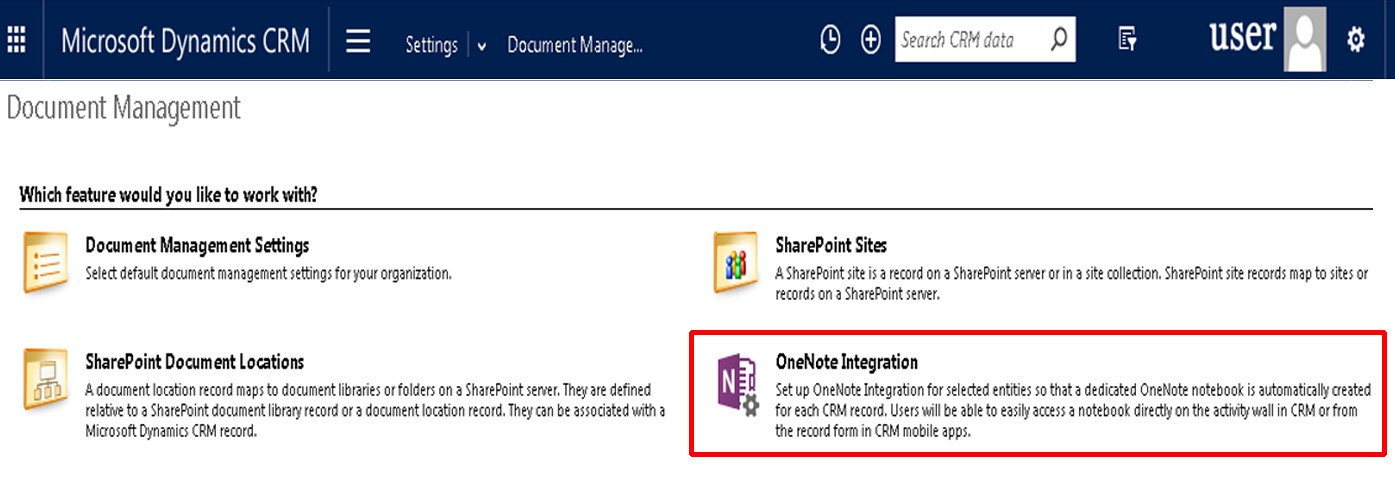This screenshot has width=1395, height=482.
Task: Open the settings gear icon
Action: (1356, 40)
